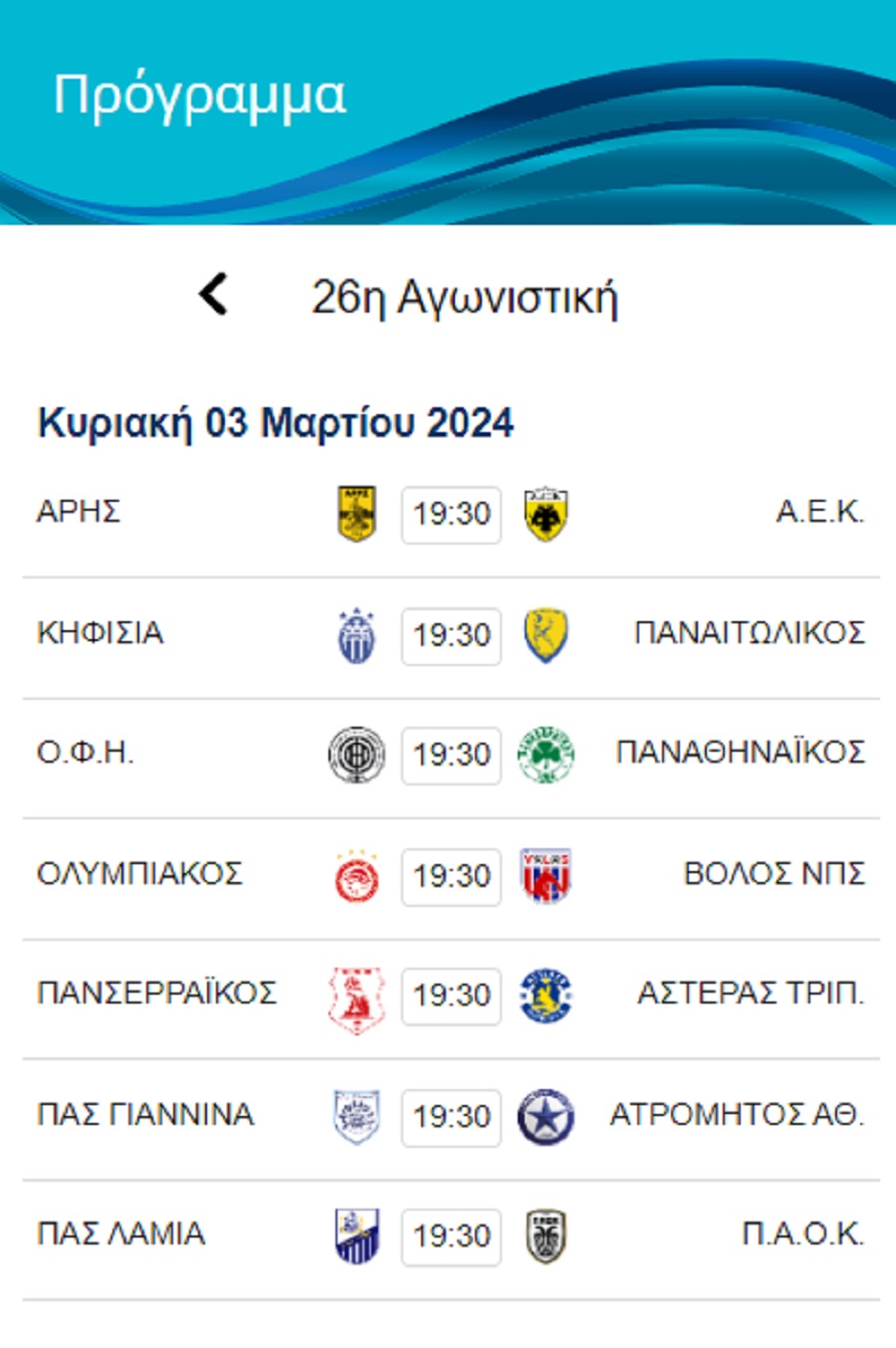Select the ΠΑΝΑΘΗΝΑΪΚΟΣ team name
The image size is (896, 1348).
[x=740, y=752]
